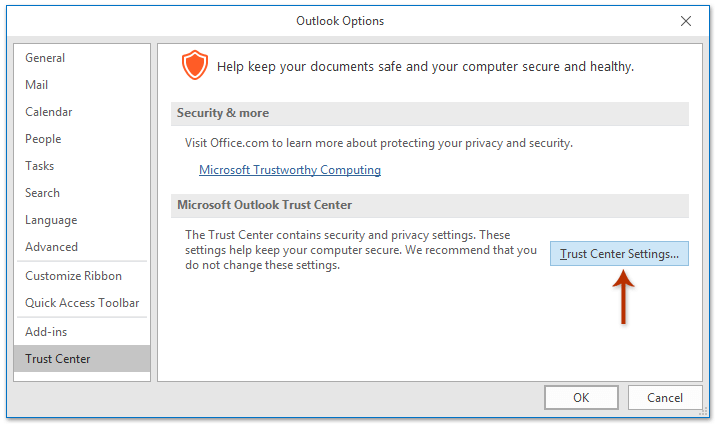Image resolution: width=716 pixels, height=424 pixels.
Task: Confirm with the OK button
Action: pos(581,398)
